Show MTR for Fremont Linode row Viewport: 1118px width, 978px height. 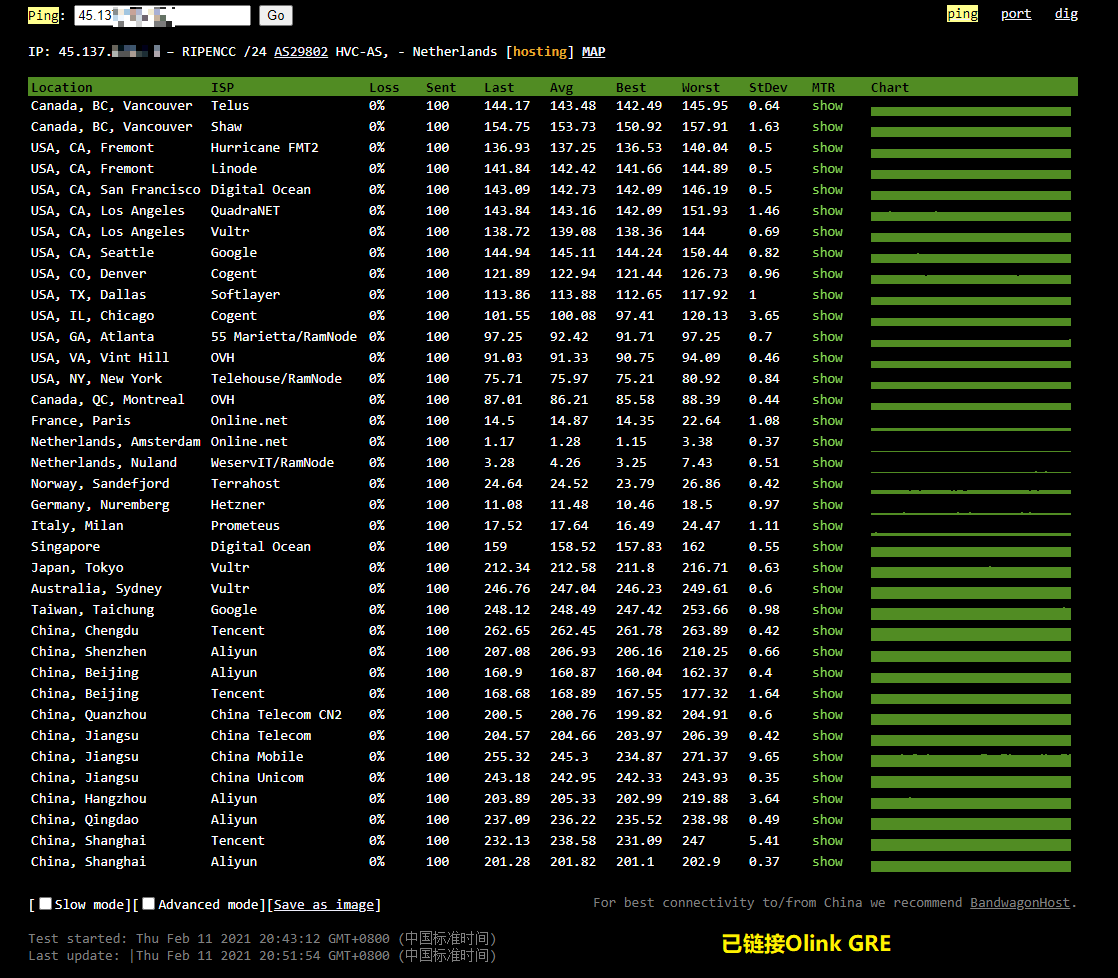(x=827, y=168)
